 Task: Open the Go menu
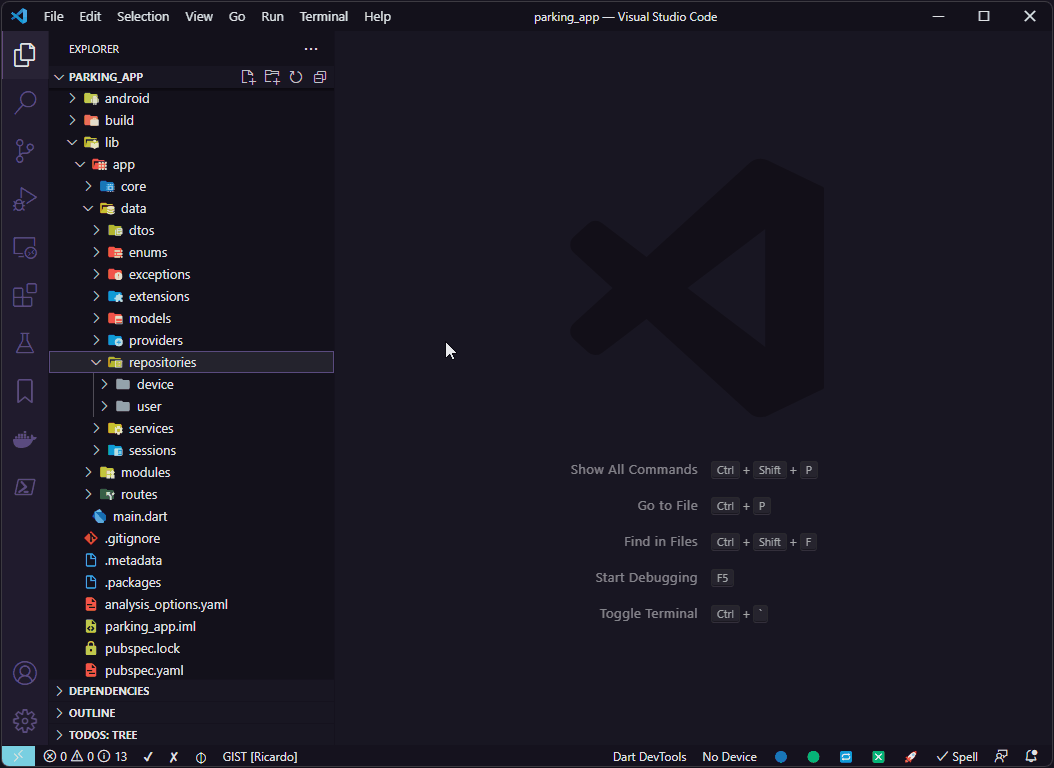pyautogui.click(x=237, y=17)
